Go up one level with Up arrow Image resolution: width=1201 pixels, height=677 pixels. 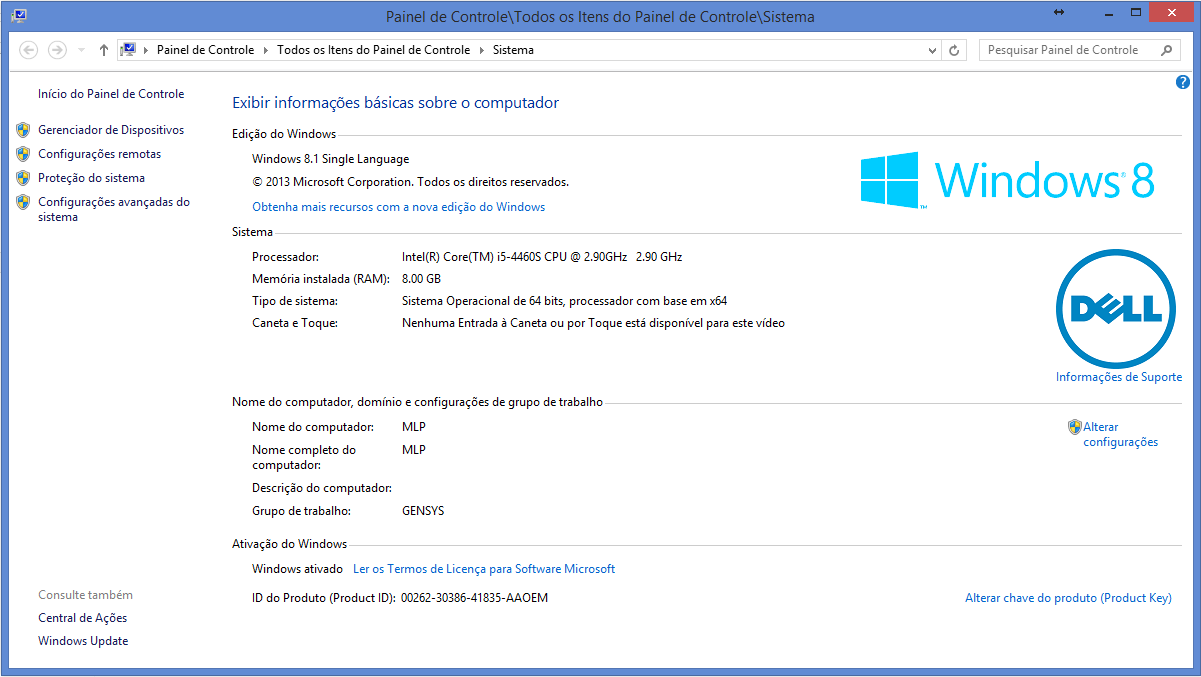[x=104, y=50]
